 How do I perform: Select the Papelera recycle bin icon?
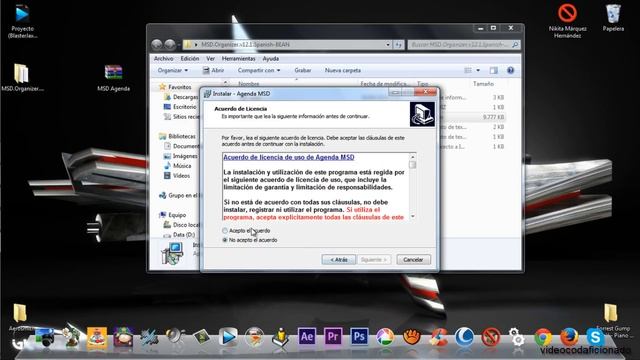[613, 18]
